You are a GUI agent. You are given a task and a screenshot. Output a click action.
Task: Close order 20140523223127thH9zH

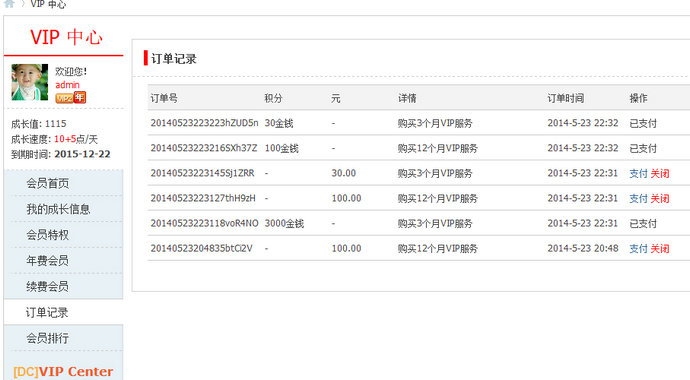point(660,198)
